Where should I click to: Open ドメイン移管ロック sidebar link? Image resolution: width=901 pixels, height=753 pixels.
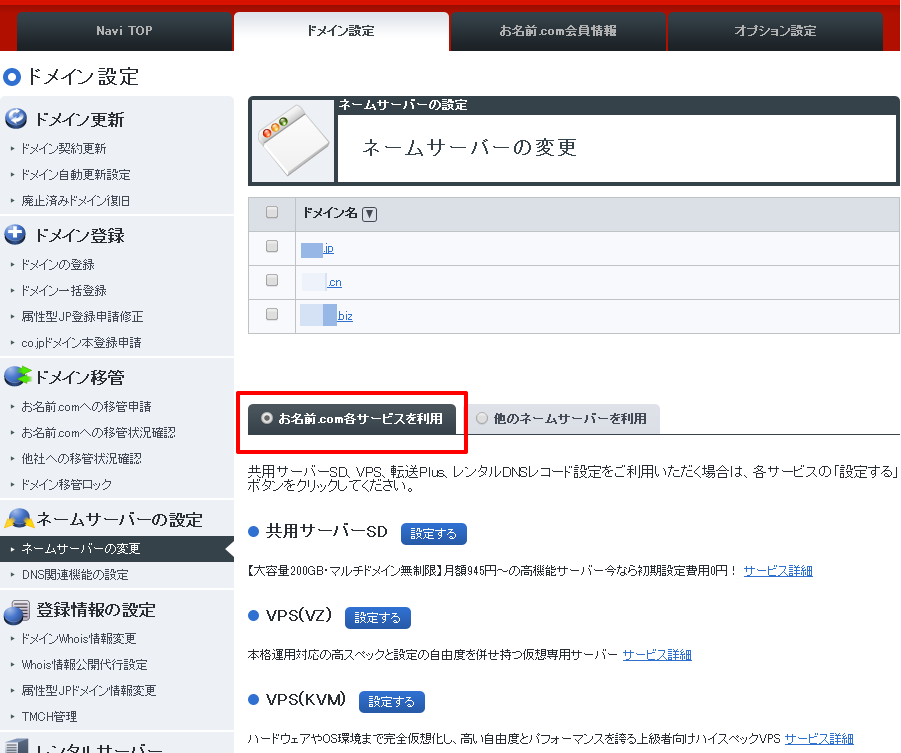coord(67,485)
